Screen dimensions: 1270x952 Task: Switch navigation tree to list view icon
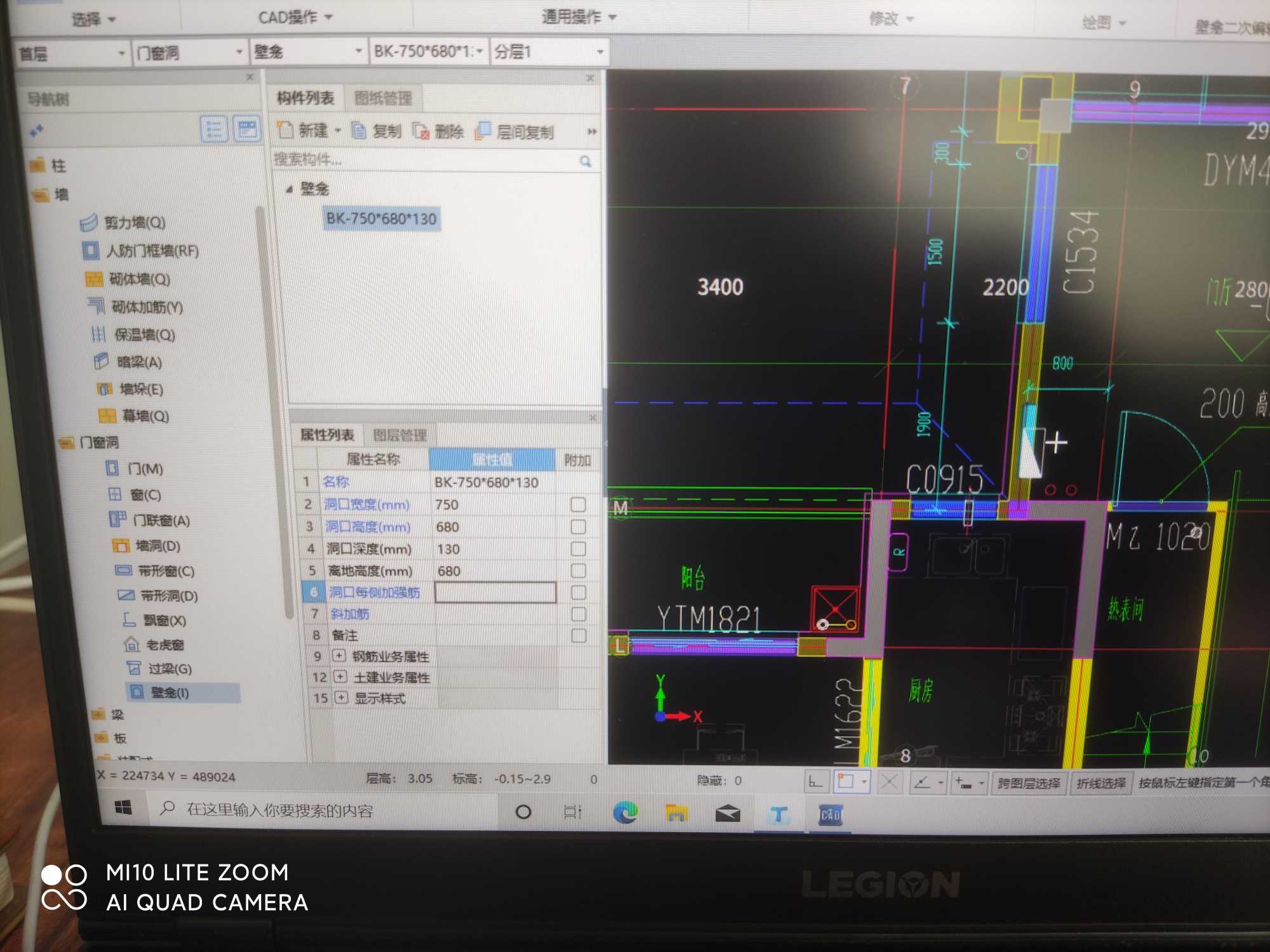[215, 129]
